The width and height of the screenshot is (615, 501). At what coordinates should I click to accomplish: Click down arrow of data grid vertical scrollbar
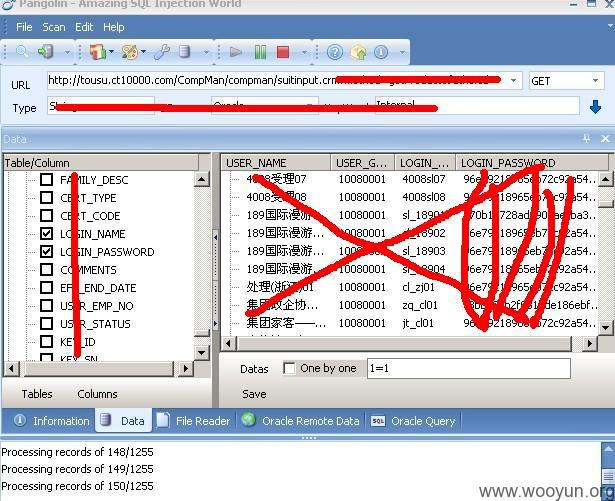point(606,327)
